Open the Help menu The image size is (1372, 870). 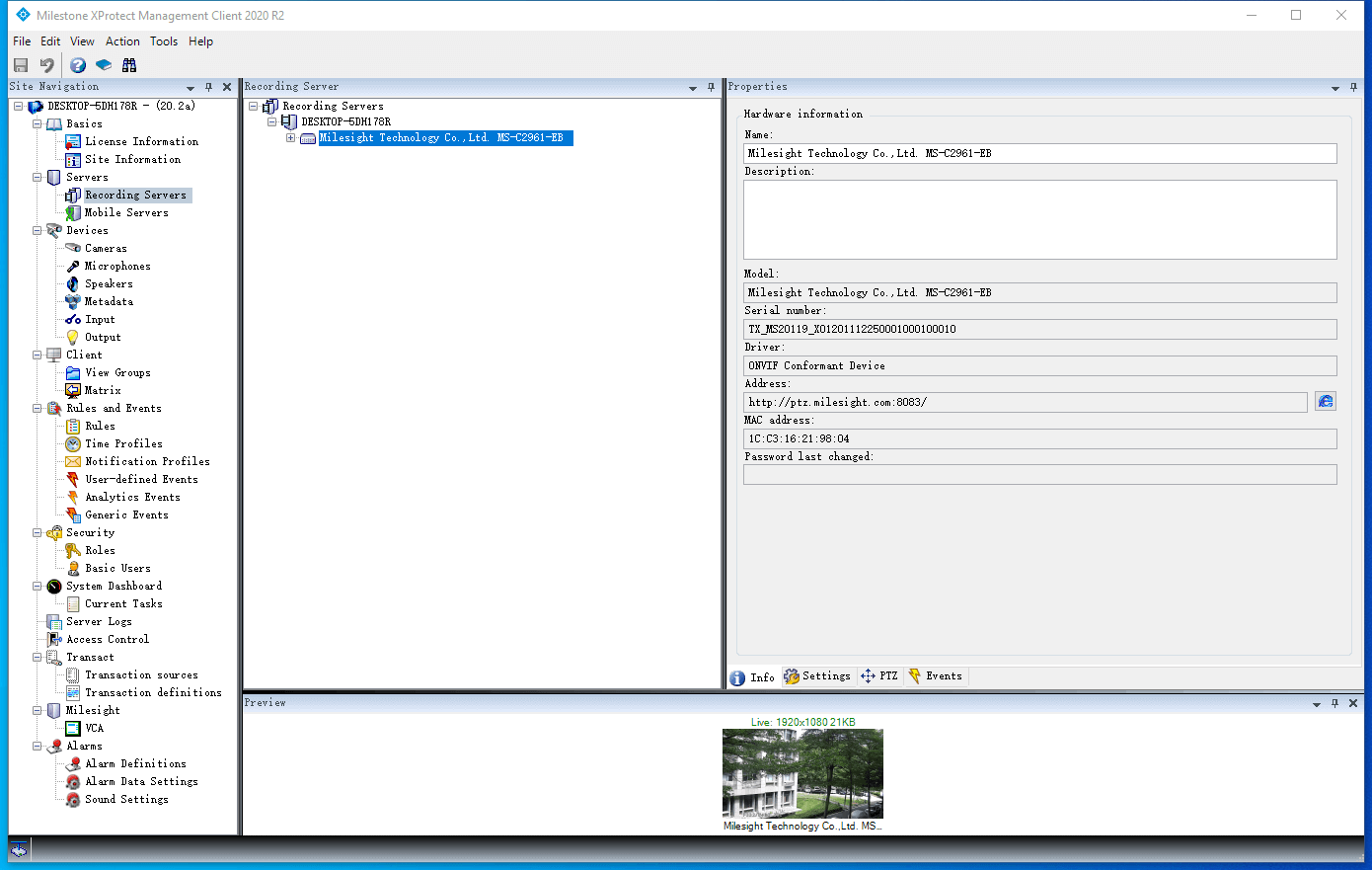200,41
